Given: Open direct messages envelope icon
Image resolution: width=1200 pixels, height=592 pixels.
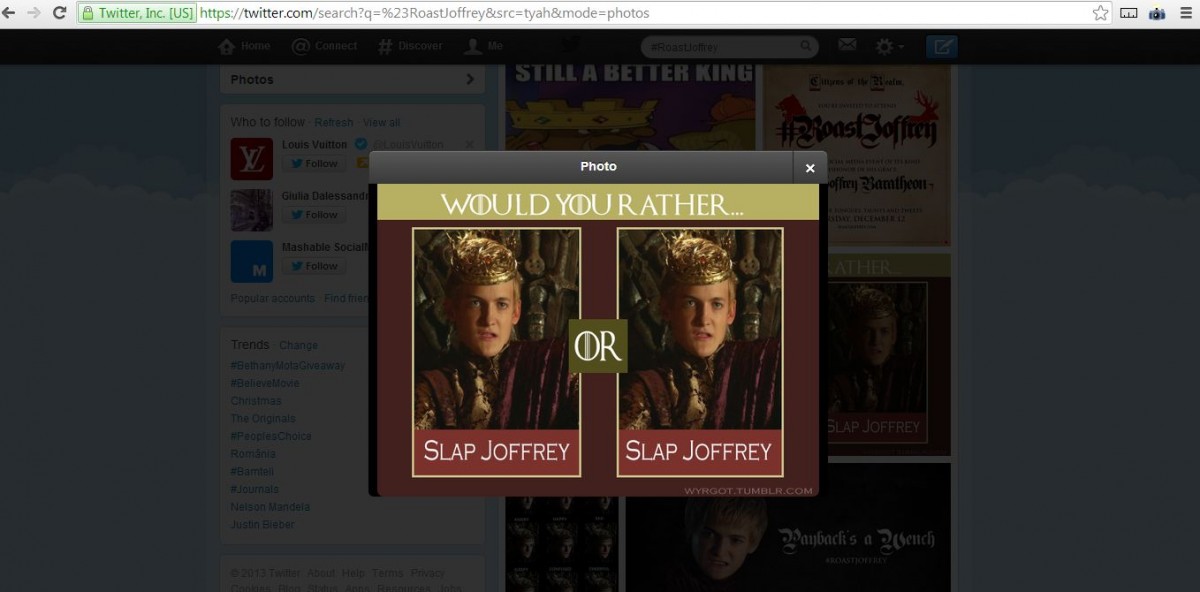Looking at the screenshot, I should [847, 45].
